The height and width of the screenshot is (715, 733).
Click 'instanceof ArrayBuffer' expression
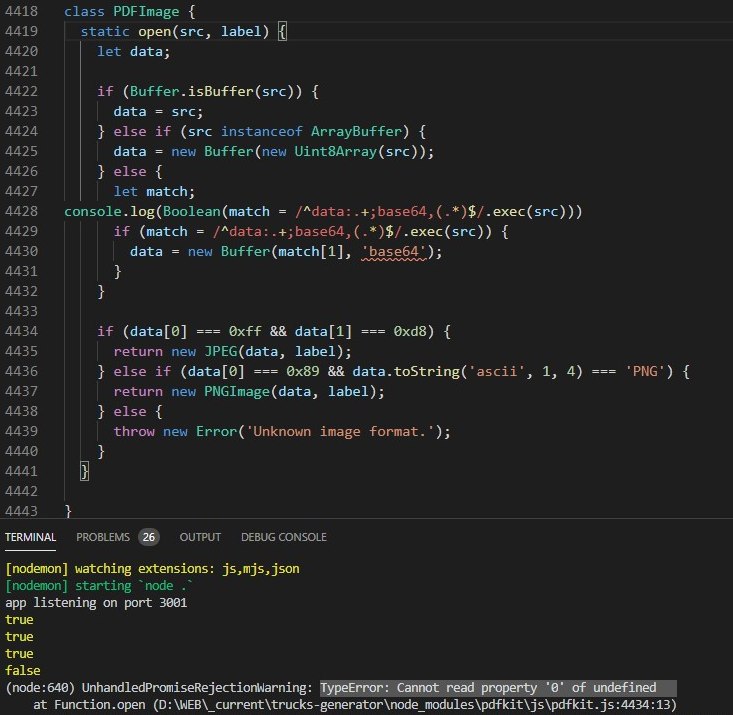(x=311, y=131)
